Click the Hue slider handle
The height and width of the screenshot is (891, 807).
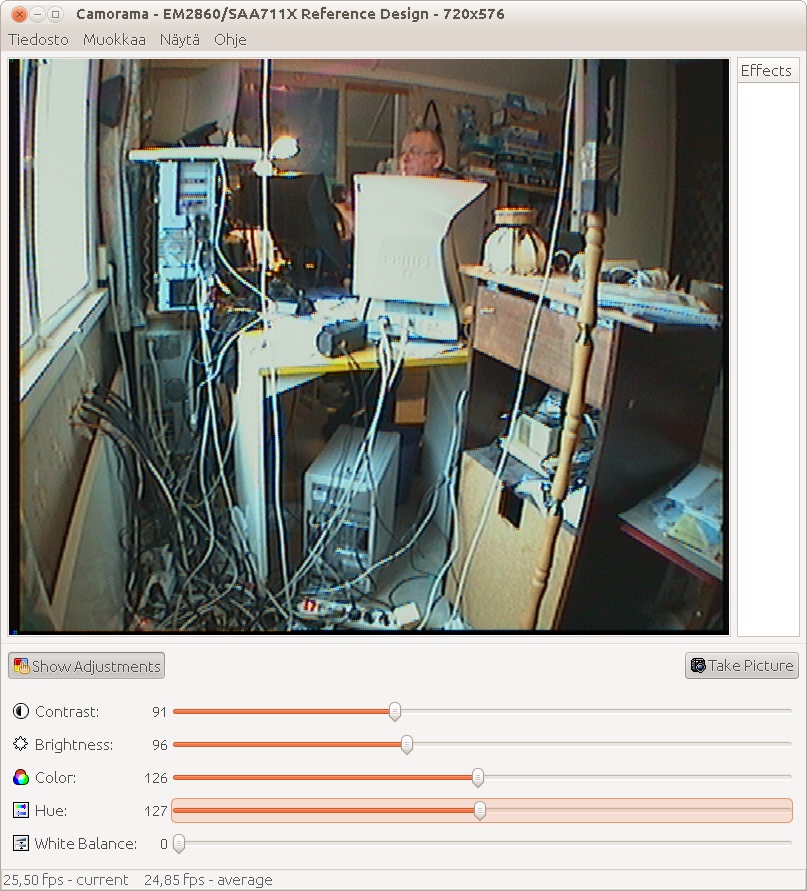point(480,810)
